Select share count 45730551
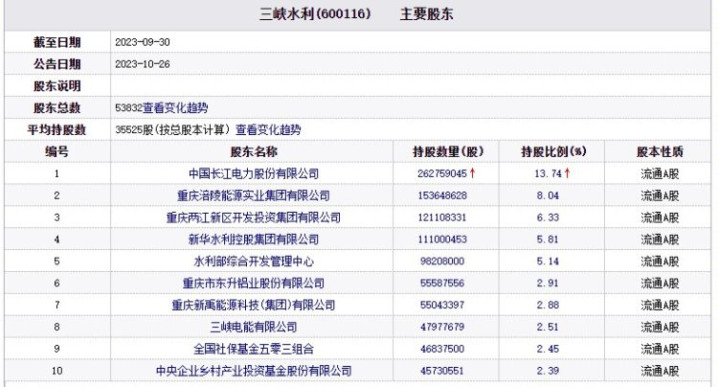The width and height of the screenshot is (718, 387). tap(442, 371)
